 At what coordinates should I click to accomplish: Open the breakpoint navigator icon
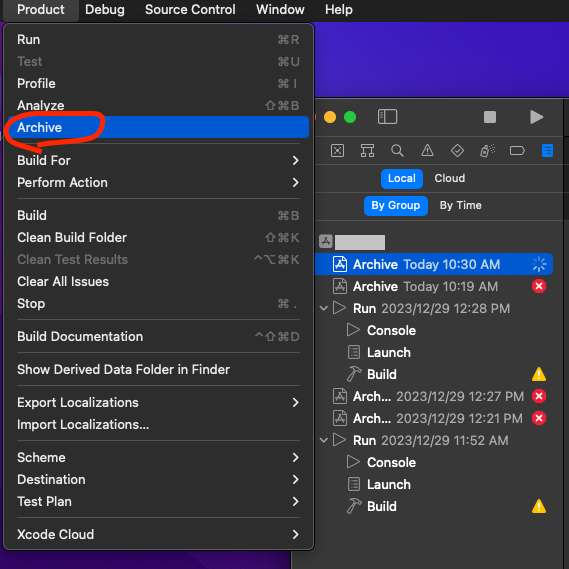[517, 150]
